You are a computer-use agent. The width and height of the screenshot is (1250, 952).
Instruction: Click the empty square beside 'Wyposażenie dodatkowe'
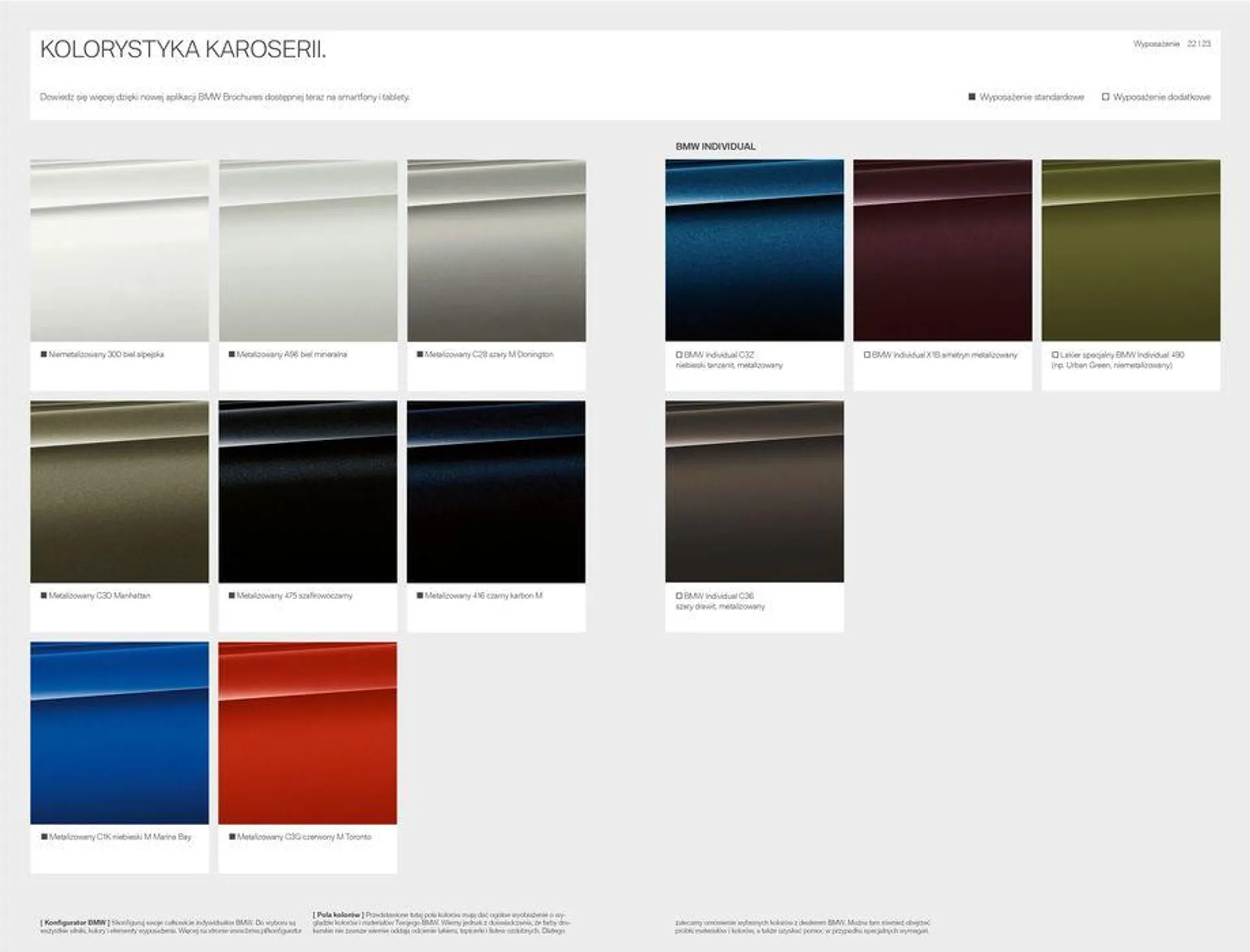1105,97
